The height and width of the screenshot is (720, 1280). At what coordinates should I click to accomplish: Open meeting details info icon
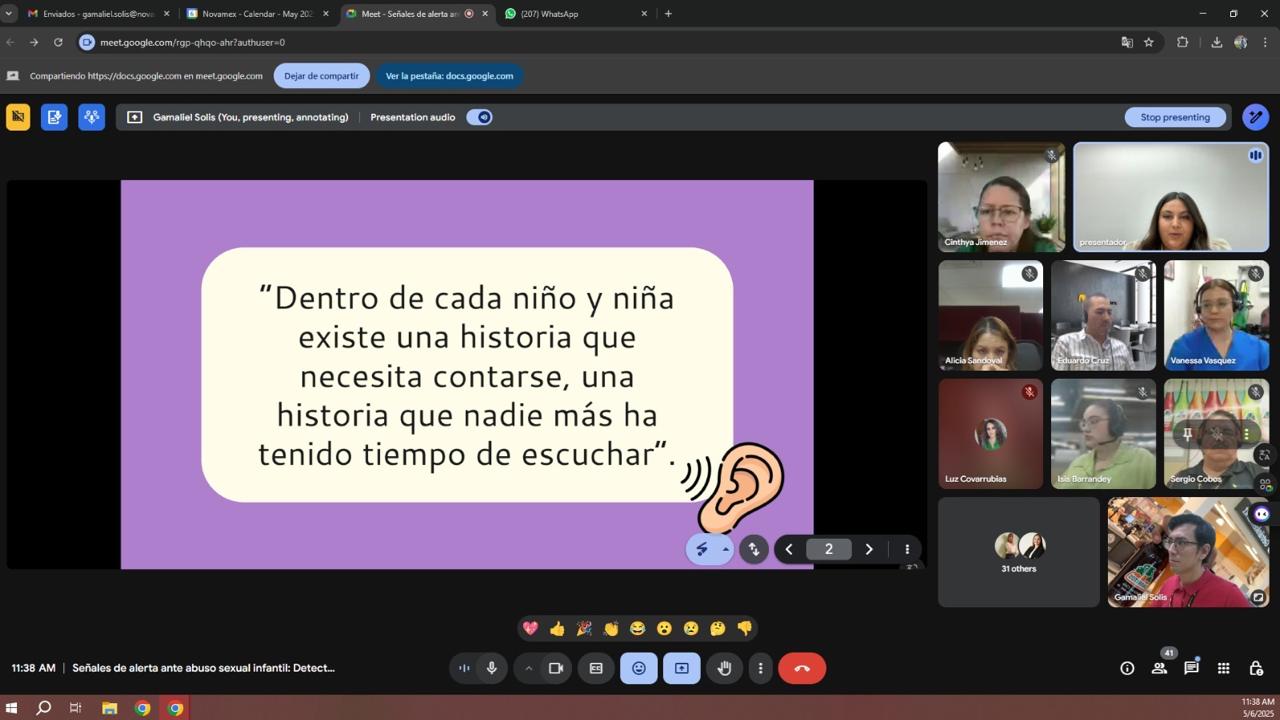[x=1127, y=668]
